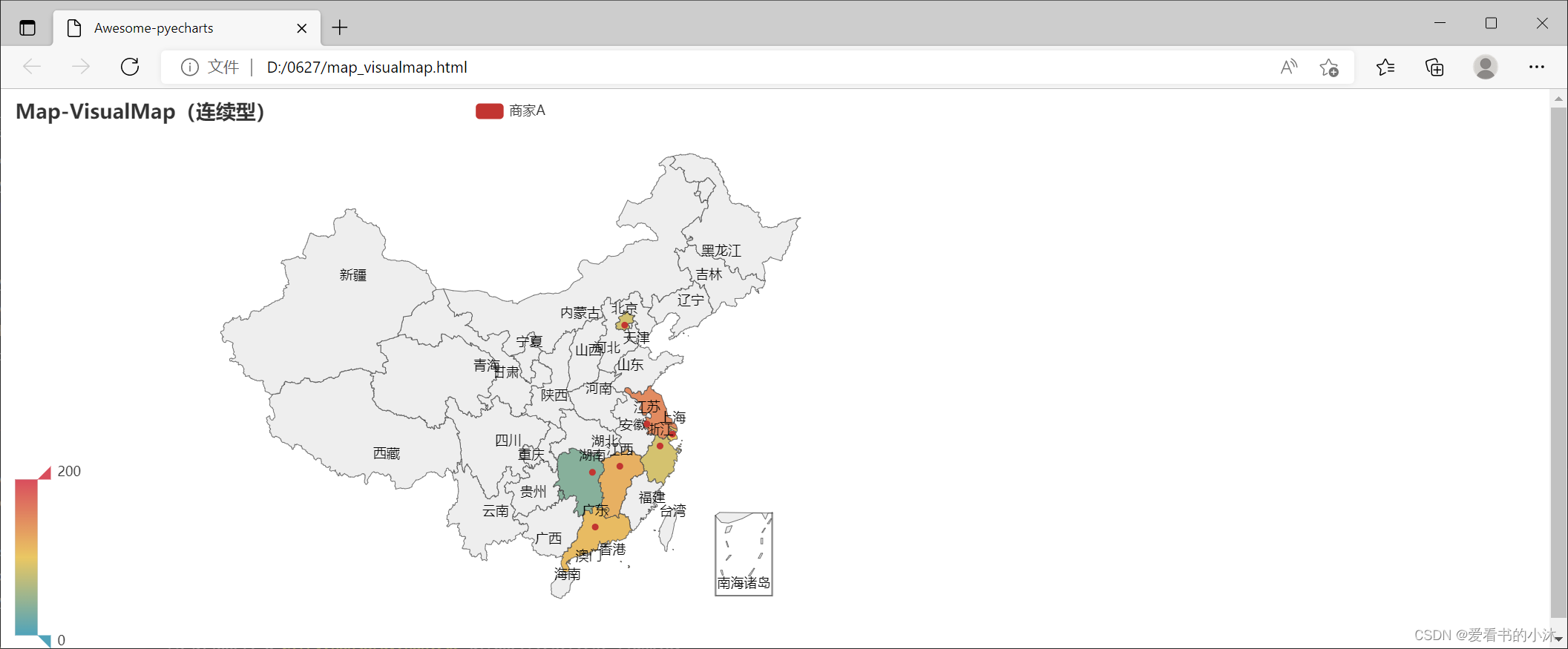Click the visualMap color gradient bar
The height and width of the screenshot is (649, 1568).
click(x=26, y=557)
